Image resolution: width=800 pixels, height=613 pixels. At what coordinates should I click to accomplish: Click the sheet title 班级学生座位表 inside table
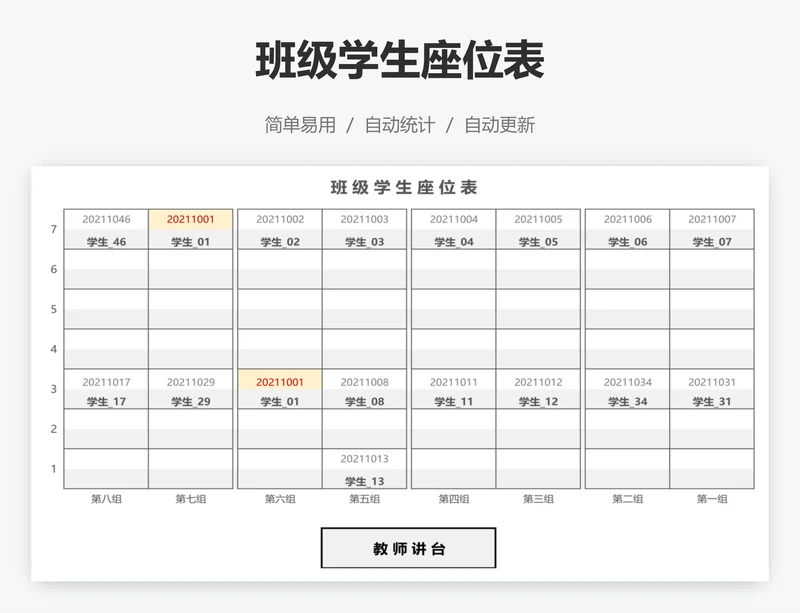pyautogui.click(x=404, y=187)
